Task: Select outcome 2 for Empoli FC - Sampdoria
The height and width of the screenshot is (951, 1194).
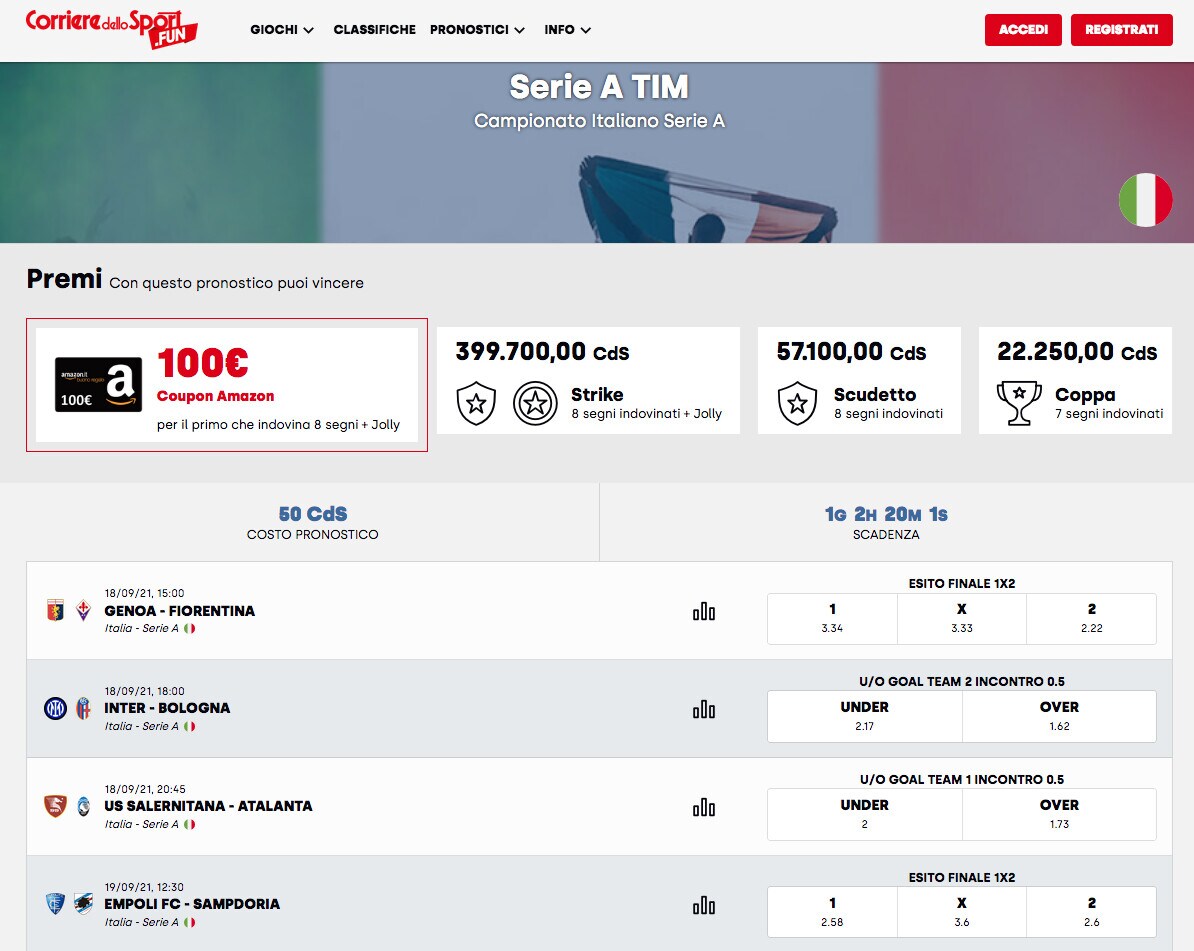Action: tap(1091, 912)
